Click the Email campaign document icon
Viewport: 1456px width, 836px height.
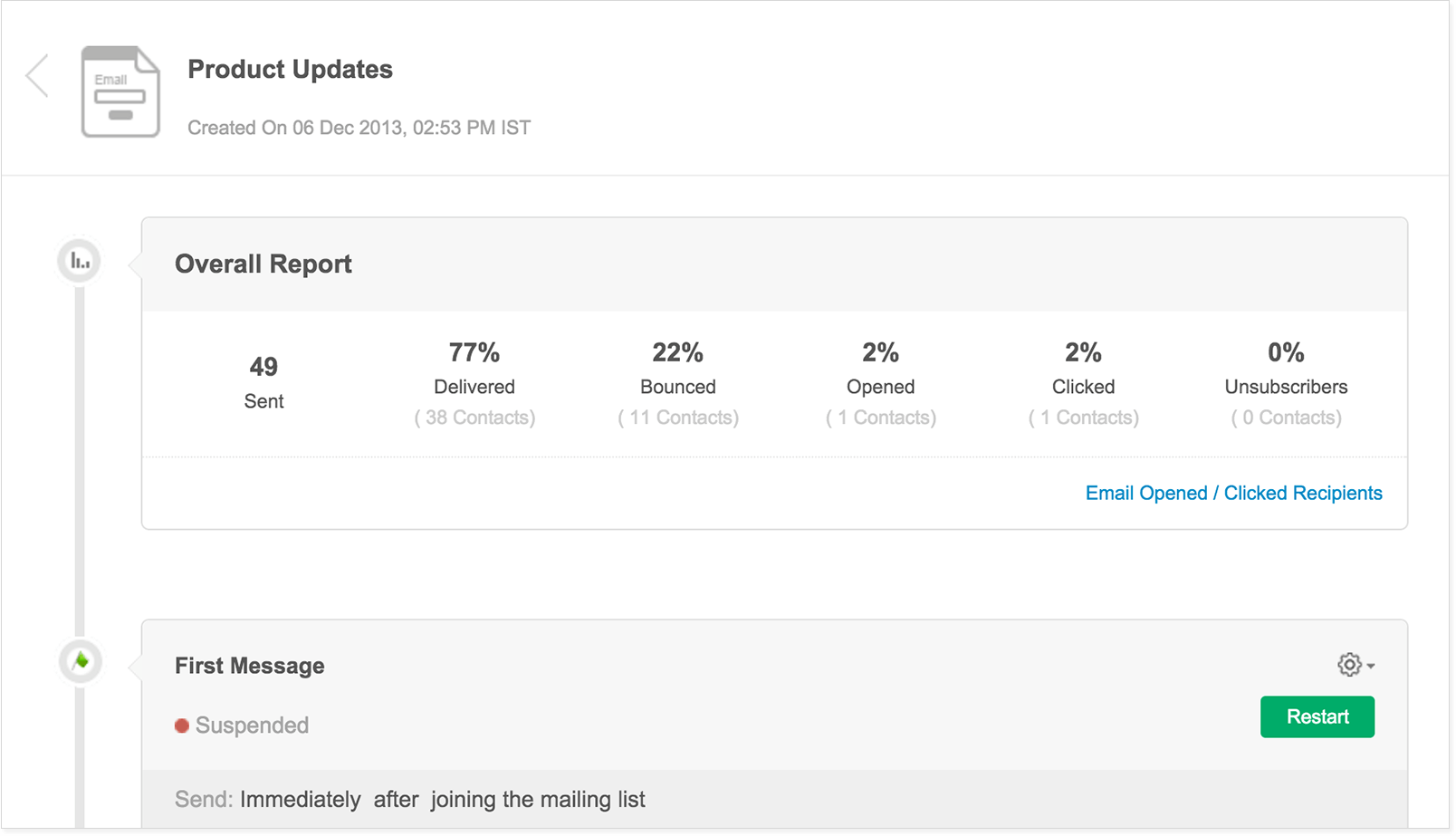pyautogui.click(x=120, y=91)
